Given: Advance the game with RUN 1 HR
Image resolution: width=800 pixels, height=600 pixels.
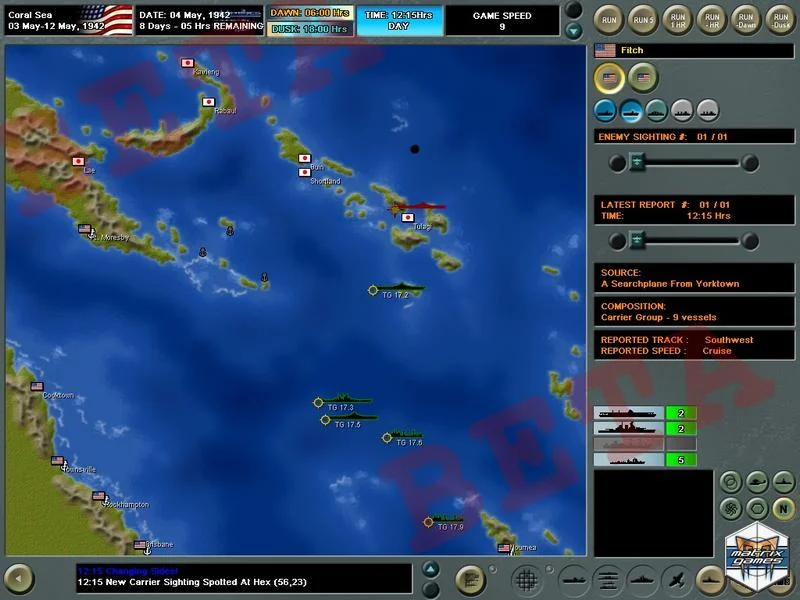Looking at the screenshot, I should 676,18.
